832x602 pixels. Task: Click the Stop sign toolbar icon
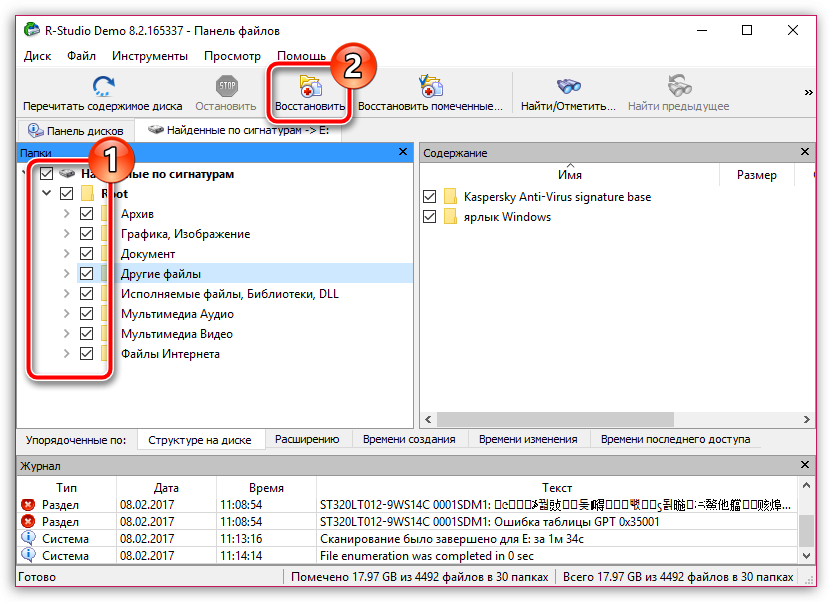click(227, 86)
